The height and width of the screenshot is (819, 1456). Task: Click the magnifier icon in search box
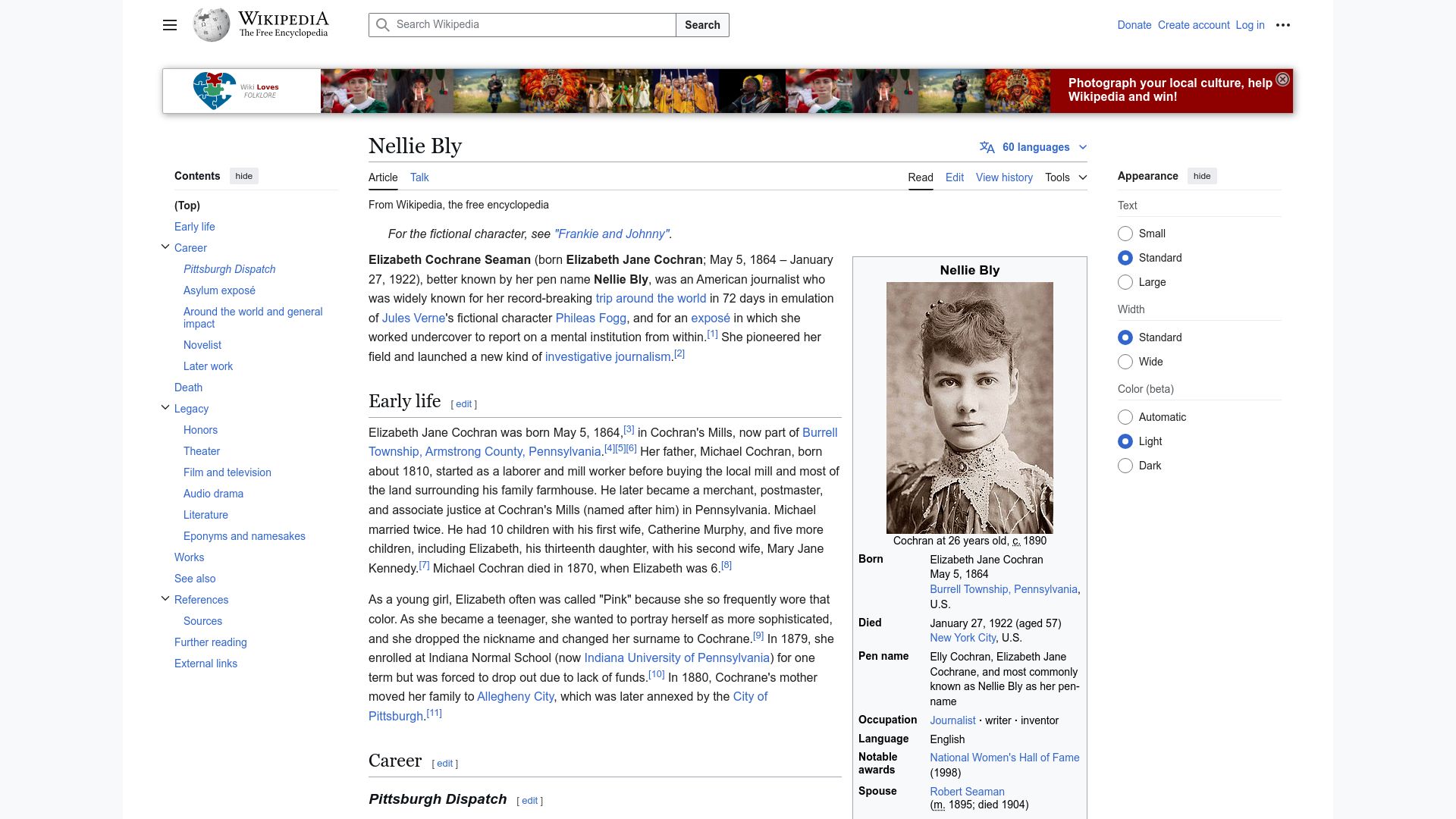[x=384, y=25]
